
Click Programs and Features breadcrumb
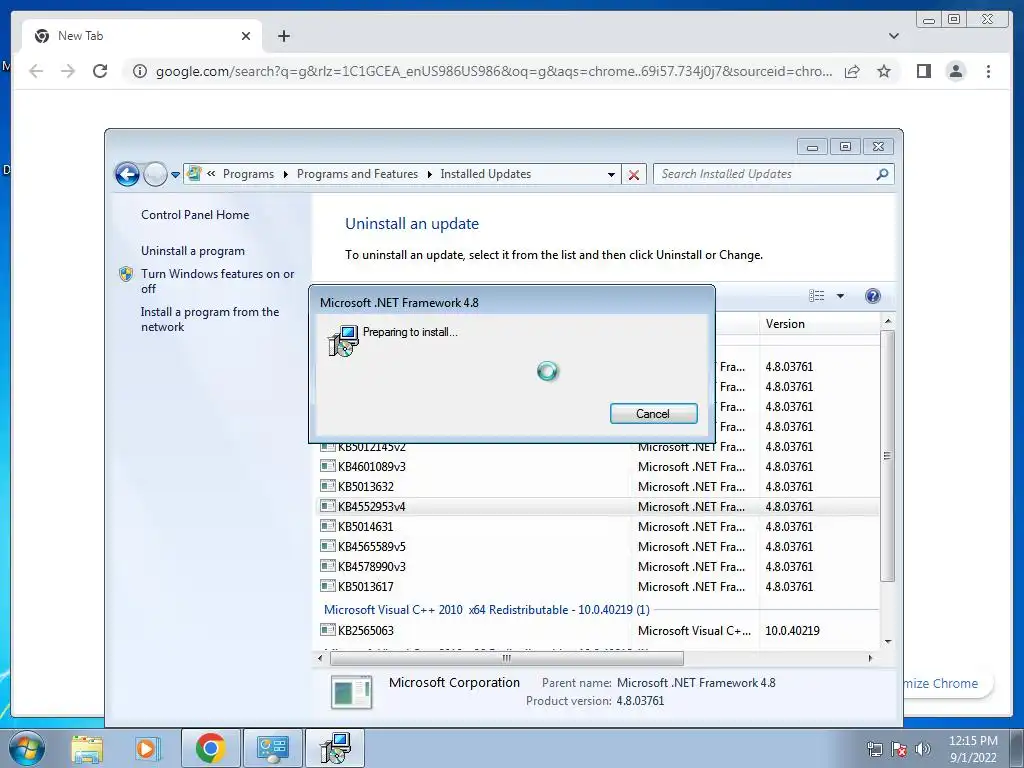pyautogui.click(x=357, y=174)
